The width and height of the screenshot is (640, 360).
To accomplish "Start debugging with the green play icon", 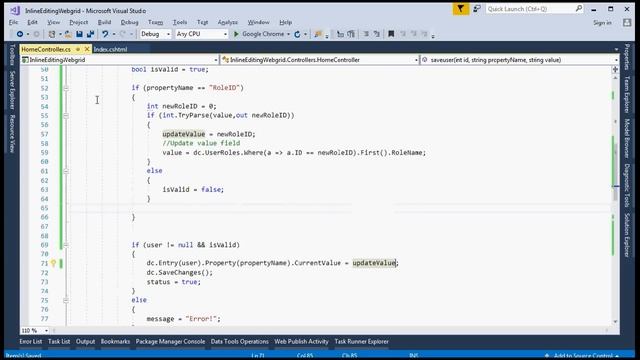I will [x=236, y=34].
